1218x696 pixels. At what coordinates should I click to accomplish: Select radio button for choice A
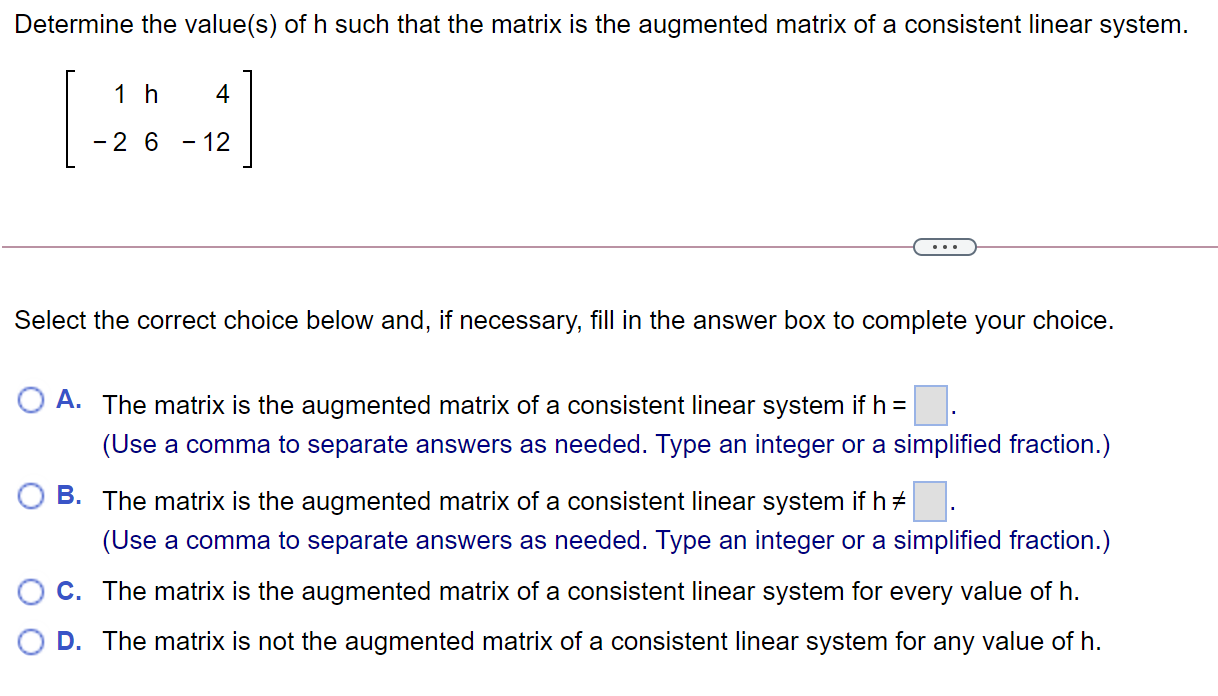[32, 400]
